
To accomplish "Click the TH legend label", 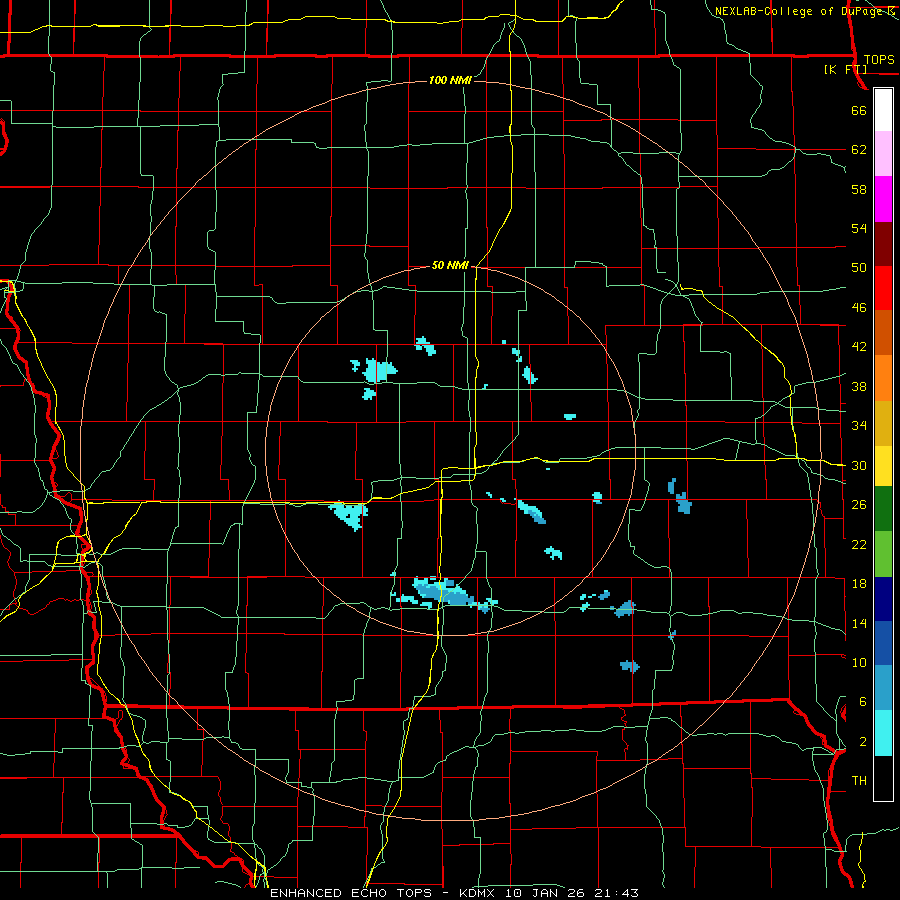I will 859,781.
